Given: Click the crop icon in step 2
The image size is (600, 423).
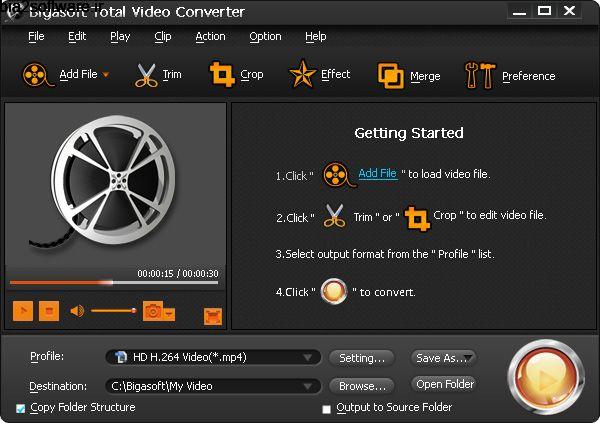Looking at the screenshot, I should (417, 218).
